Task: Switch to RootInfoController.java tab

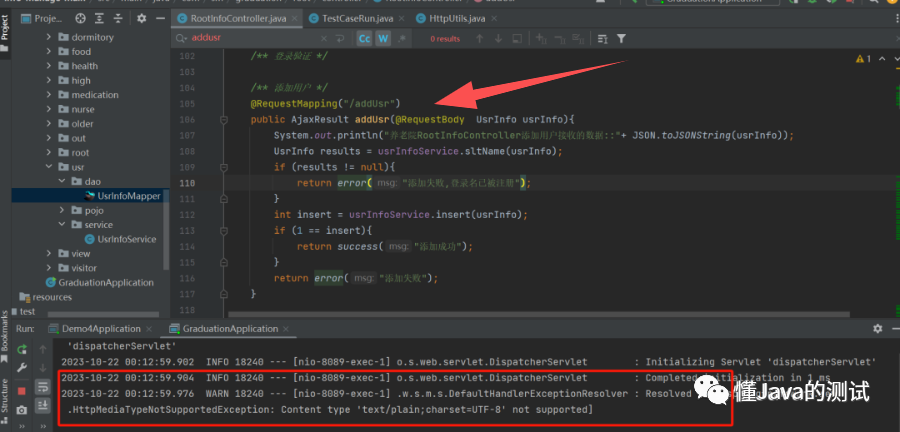Action: point(238,18)
